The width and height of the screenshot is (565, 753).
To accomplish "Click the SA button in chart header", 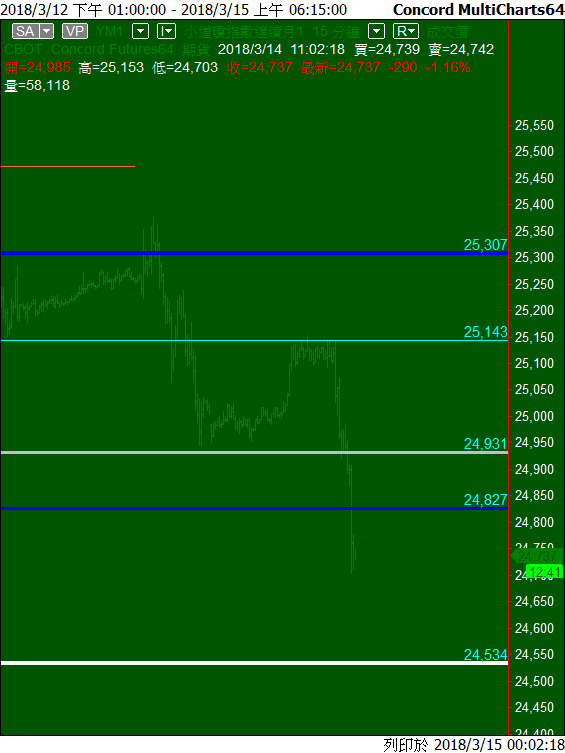I will [25, 32].
